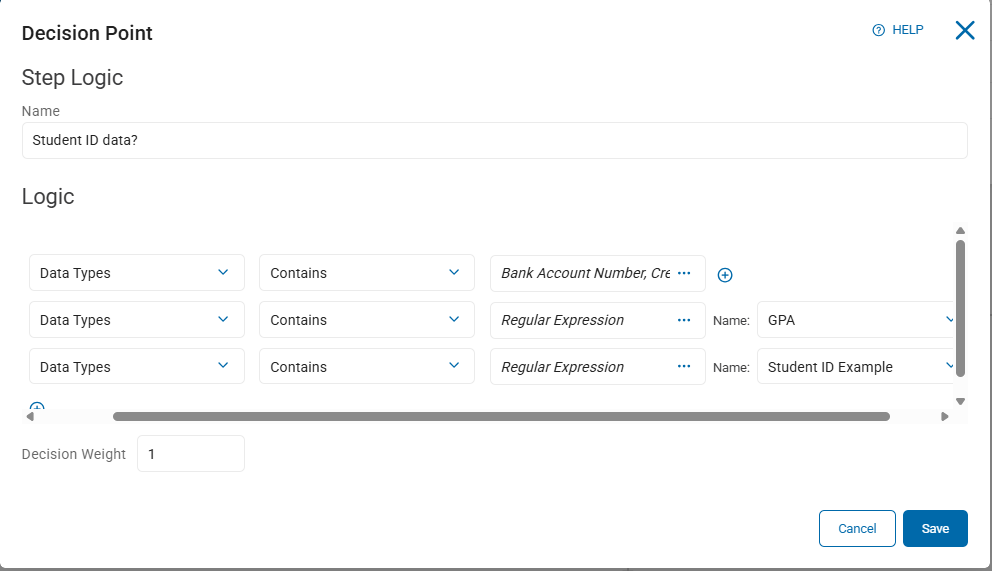Viewport: 992px width, 571px height.
Task: Click the Decision Weight input field
Action: [x=190, y=454]
